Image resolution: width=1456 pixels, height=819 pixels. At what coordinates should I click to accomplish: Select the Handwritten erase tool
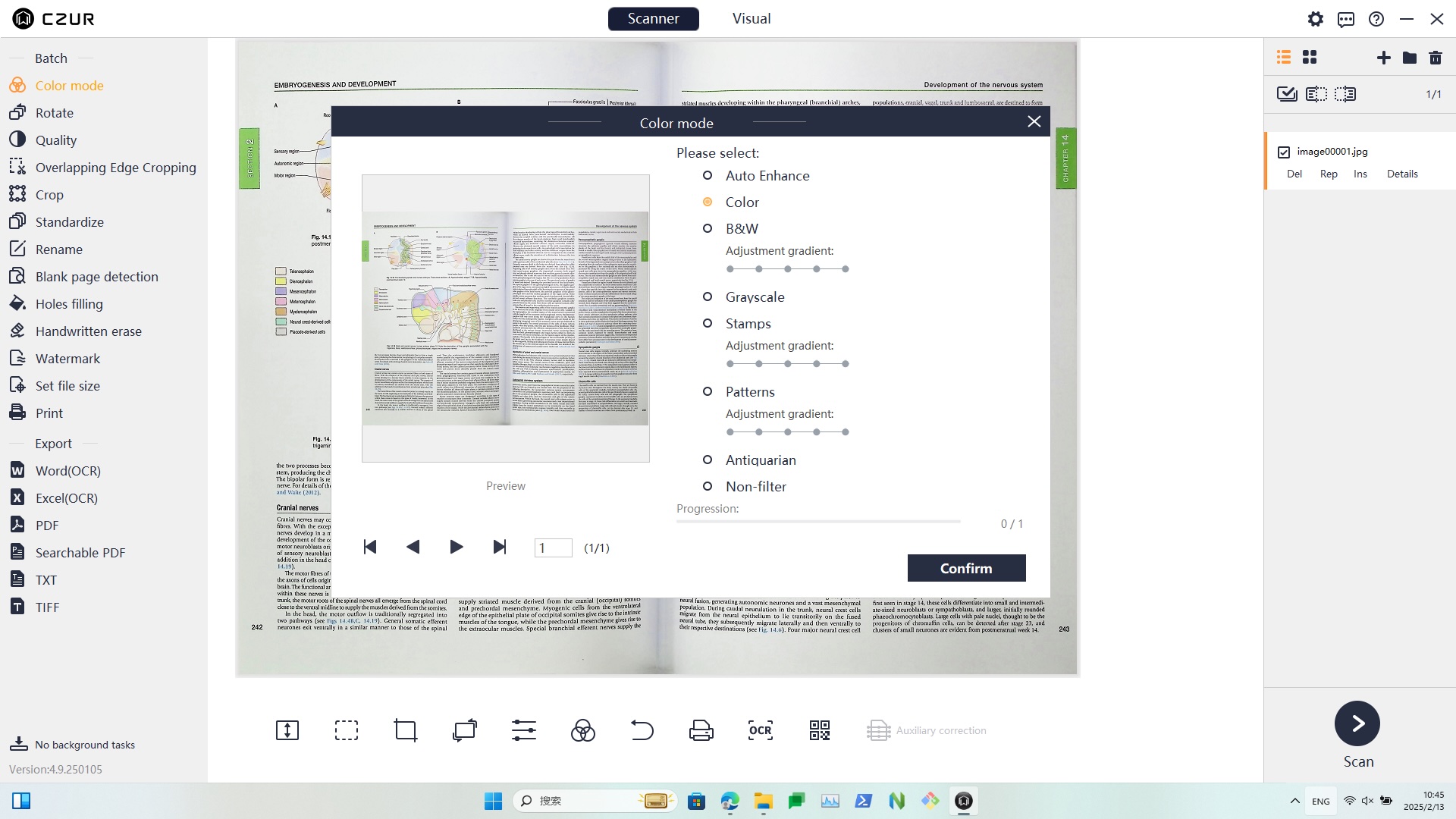tap(87, 331)
